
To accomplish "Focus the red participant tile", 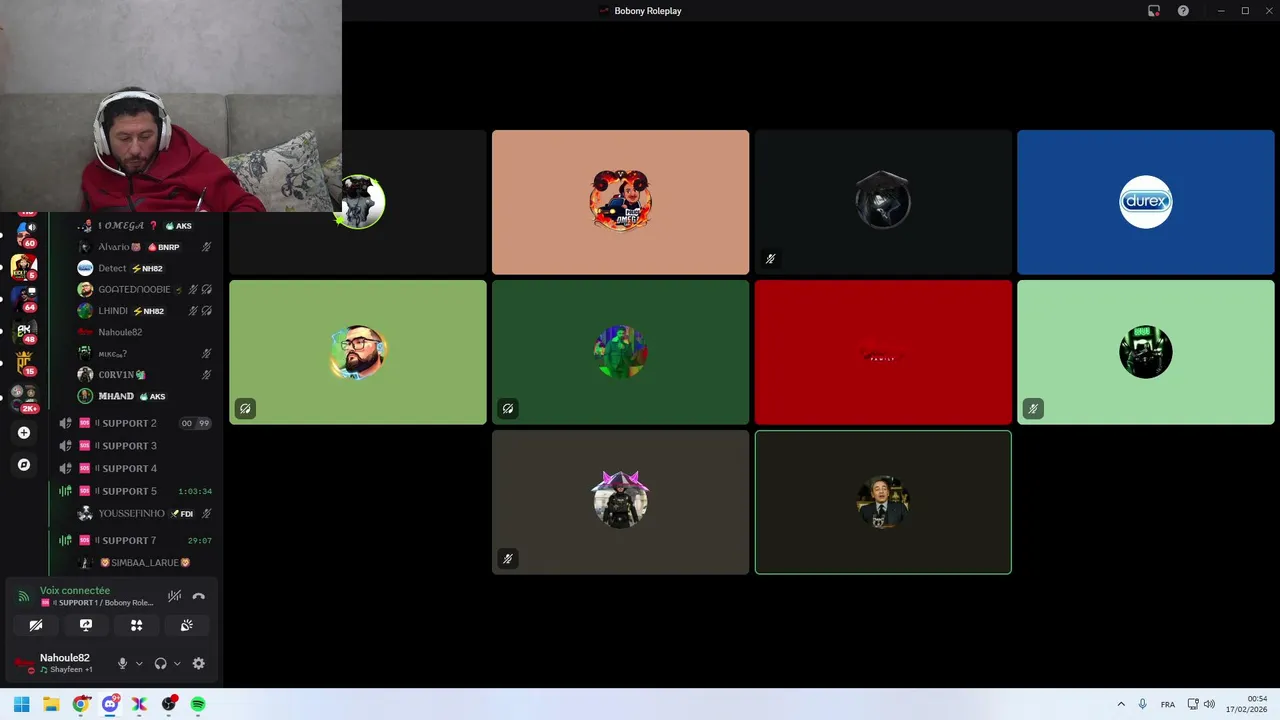I will pos(883,352).
